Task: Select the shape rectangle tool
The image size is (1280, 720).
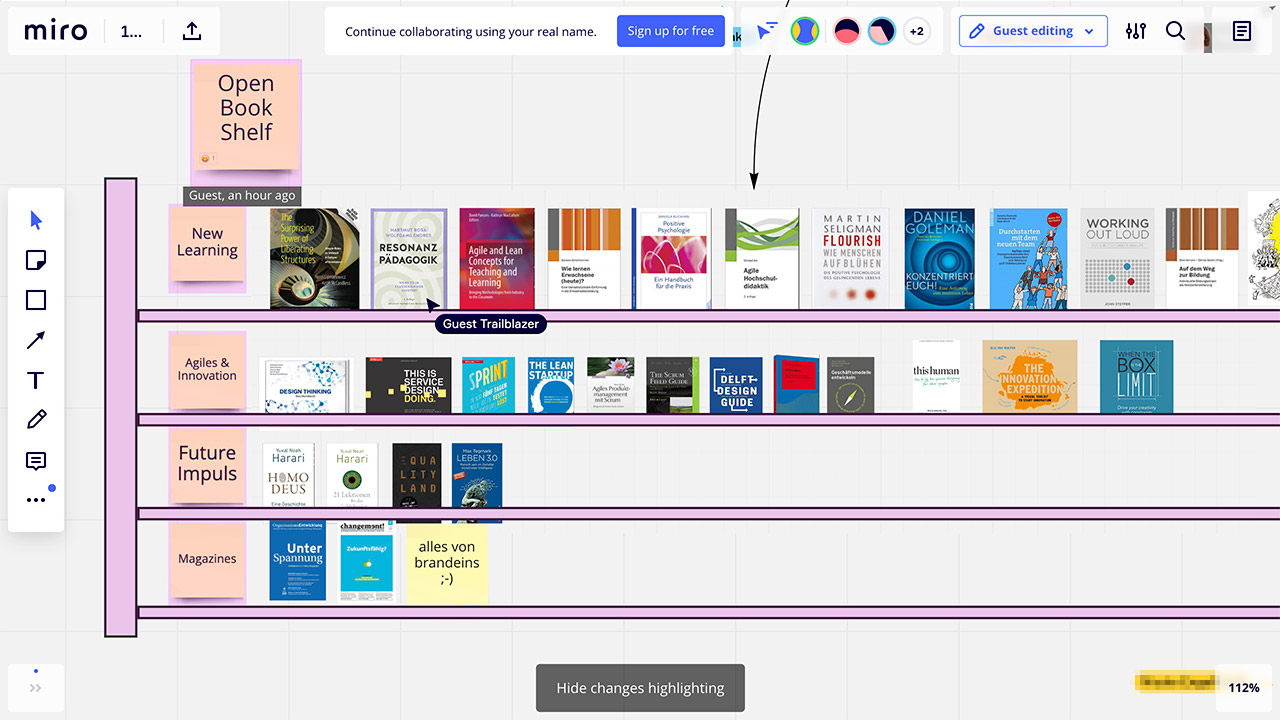Action: click(x=36, y=300)
